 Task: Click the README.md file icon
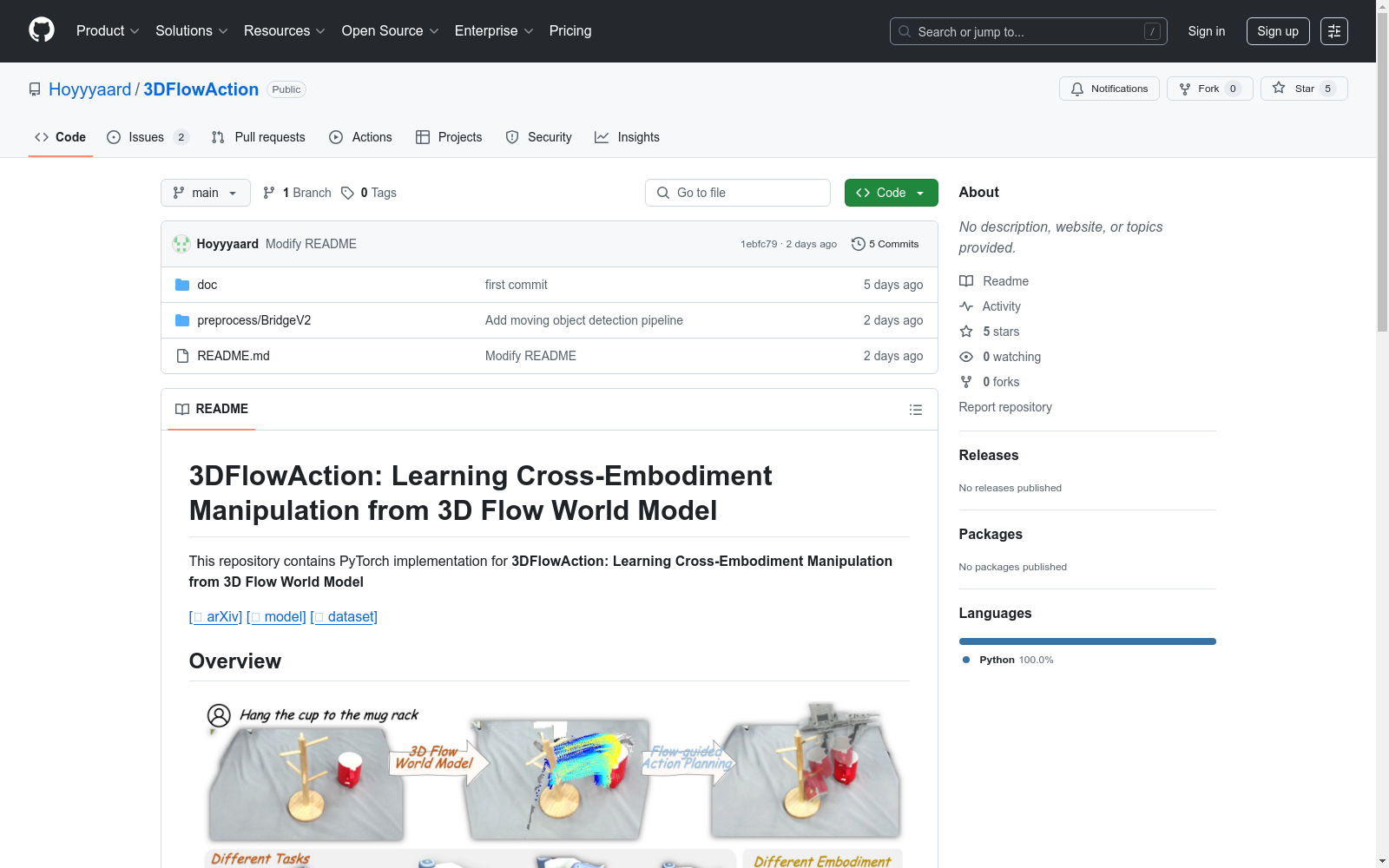[182, 356]
